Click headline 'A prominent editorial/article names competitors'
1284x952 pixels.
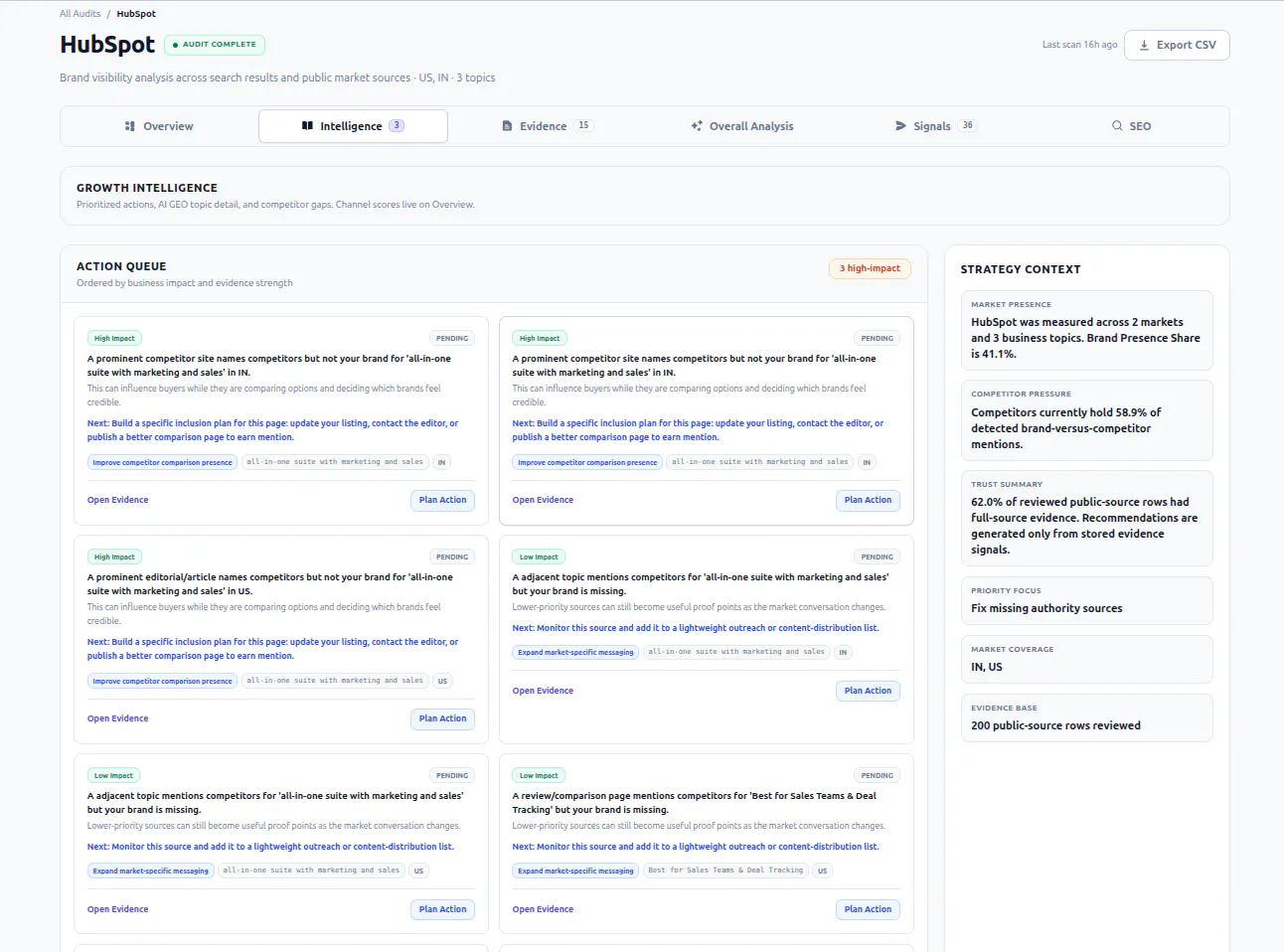click(269, 584)
